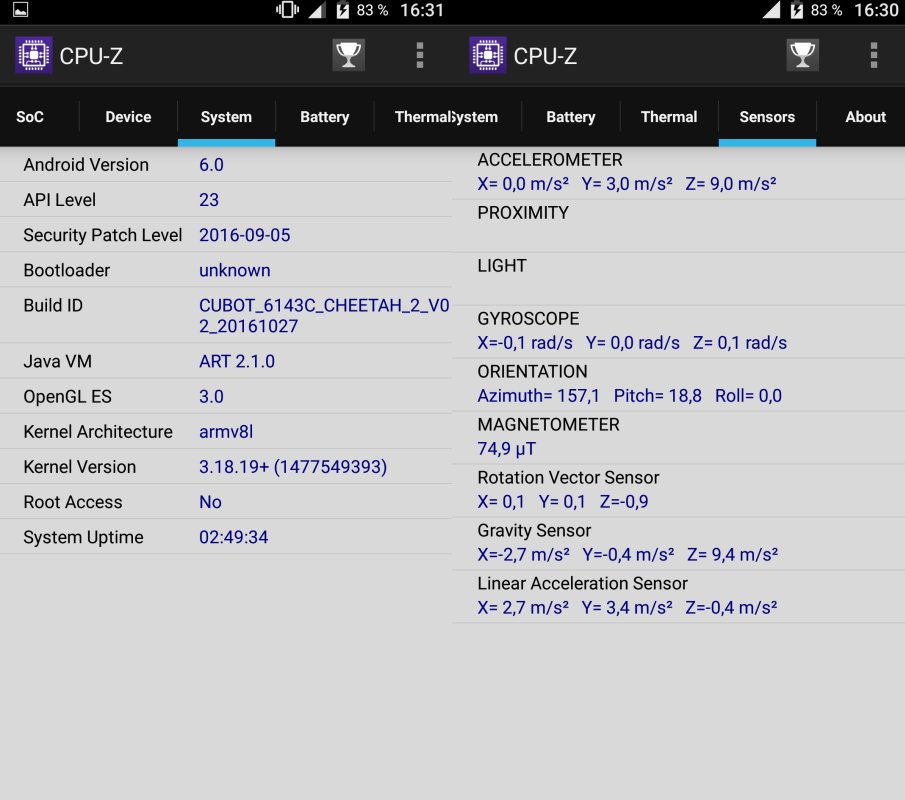Open the Thermal tab in right screen
The width and height of the screenshot is (905, 800).
[669, 117]
